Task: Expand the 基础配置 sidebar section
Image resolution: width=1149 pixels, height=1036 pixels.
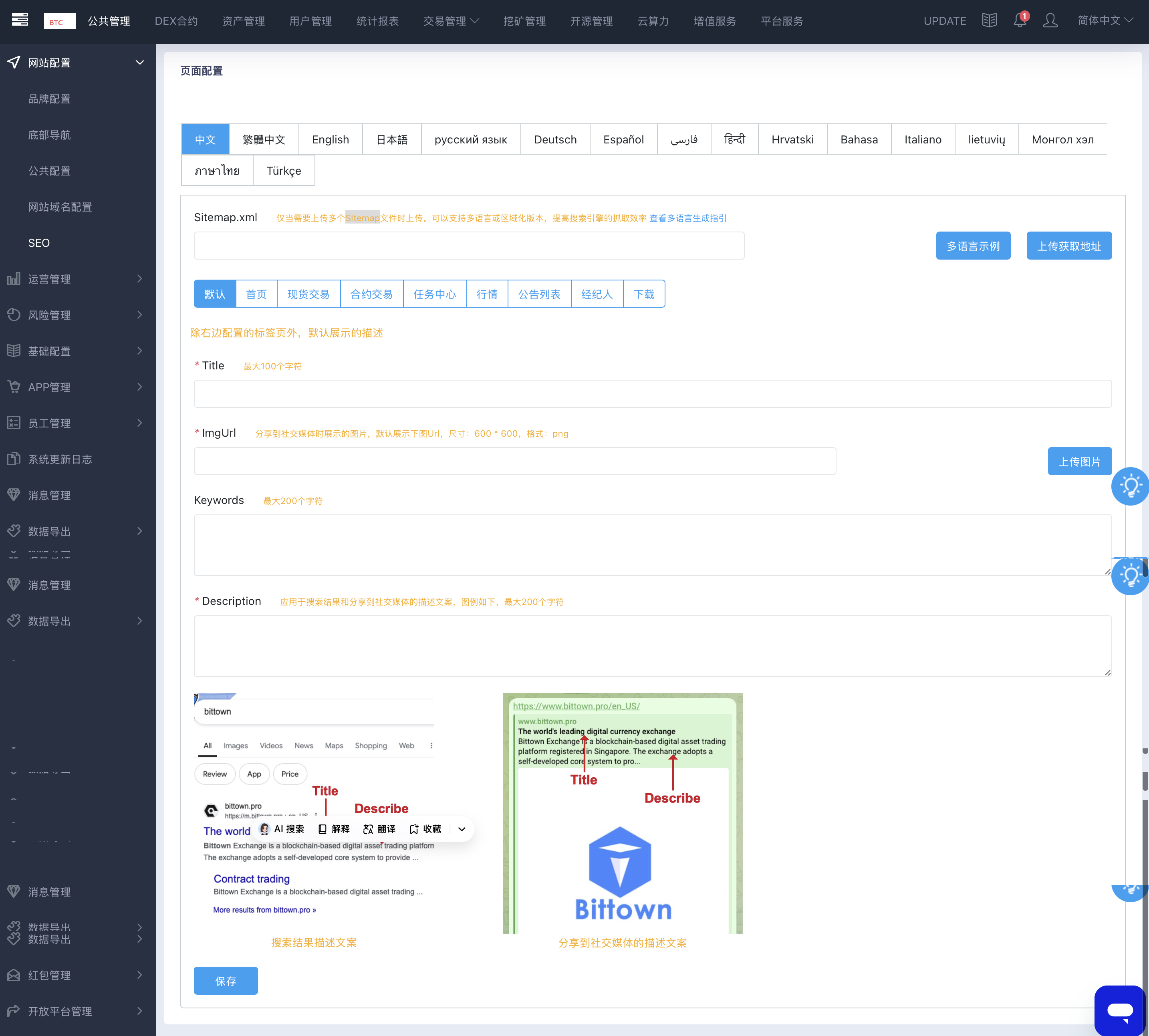Action: [x=140, y=351]
